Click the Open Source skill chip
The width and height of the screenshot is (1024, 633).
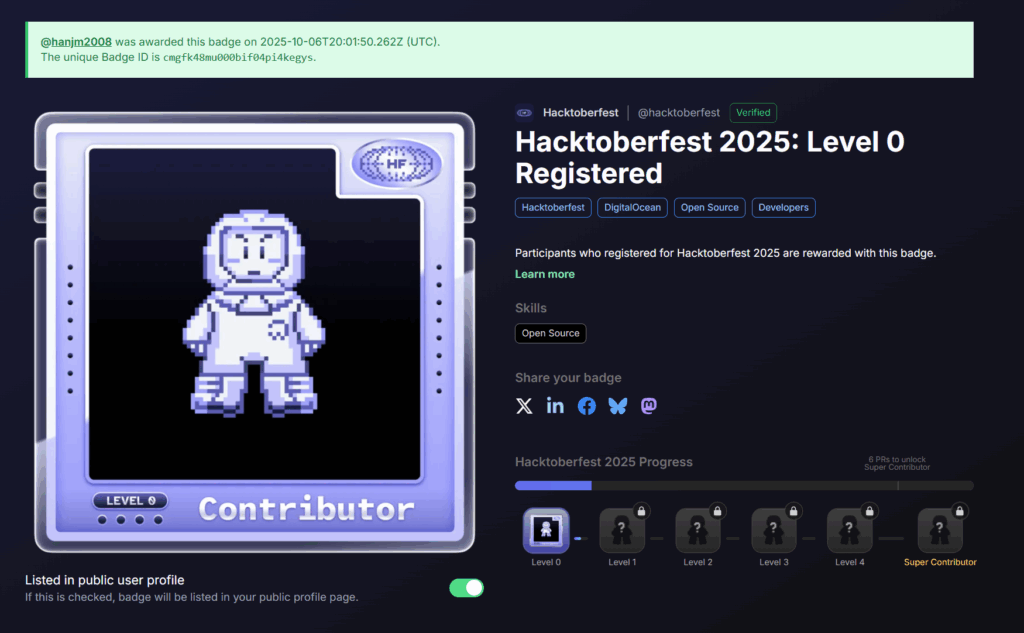point(551,333)
